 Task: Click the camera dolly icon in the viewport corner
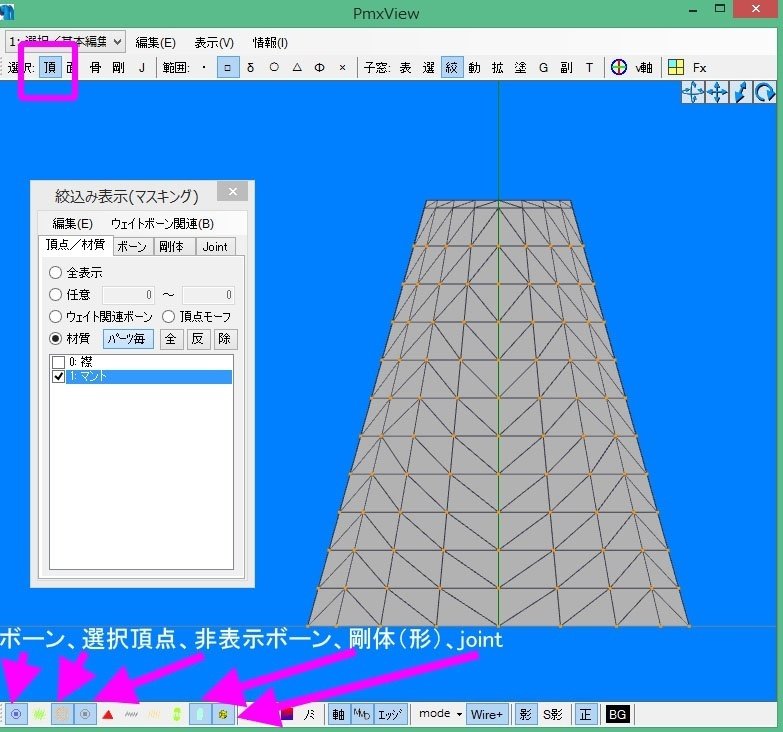[x=741, y=92]
